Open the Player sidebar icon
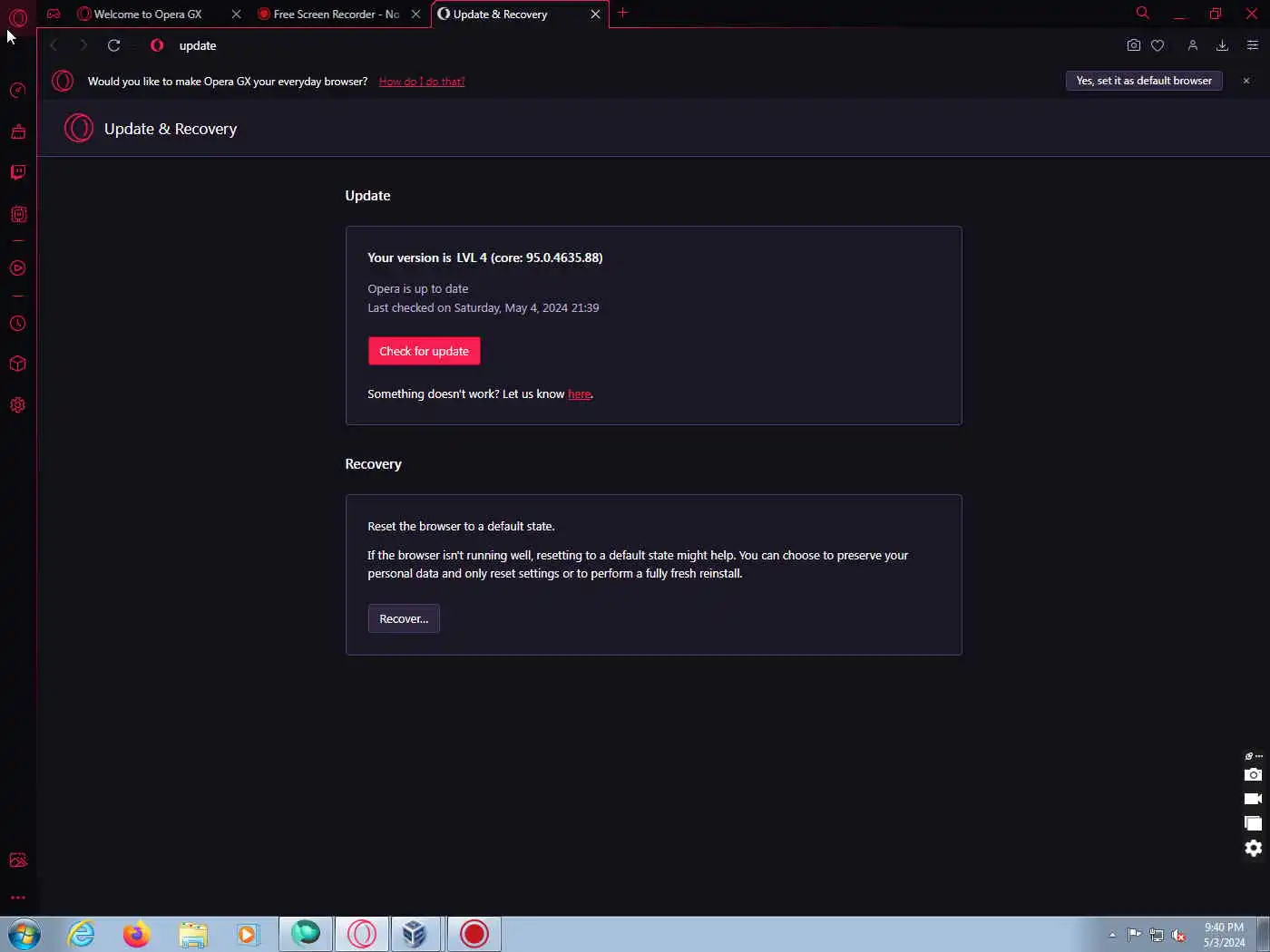 click(18, 268)
